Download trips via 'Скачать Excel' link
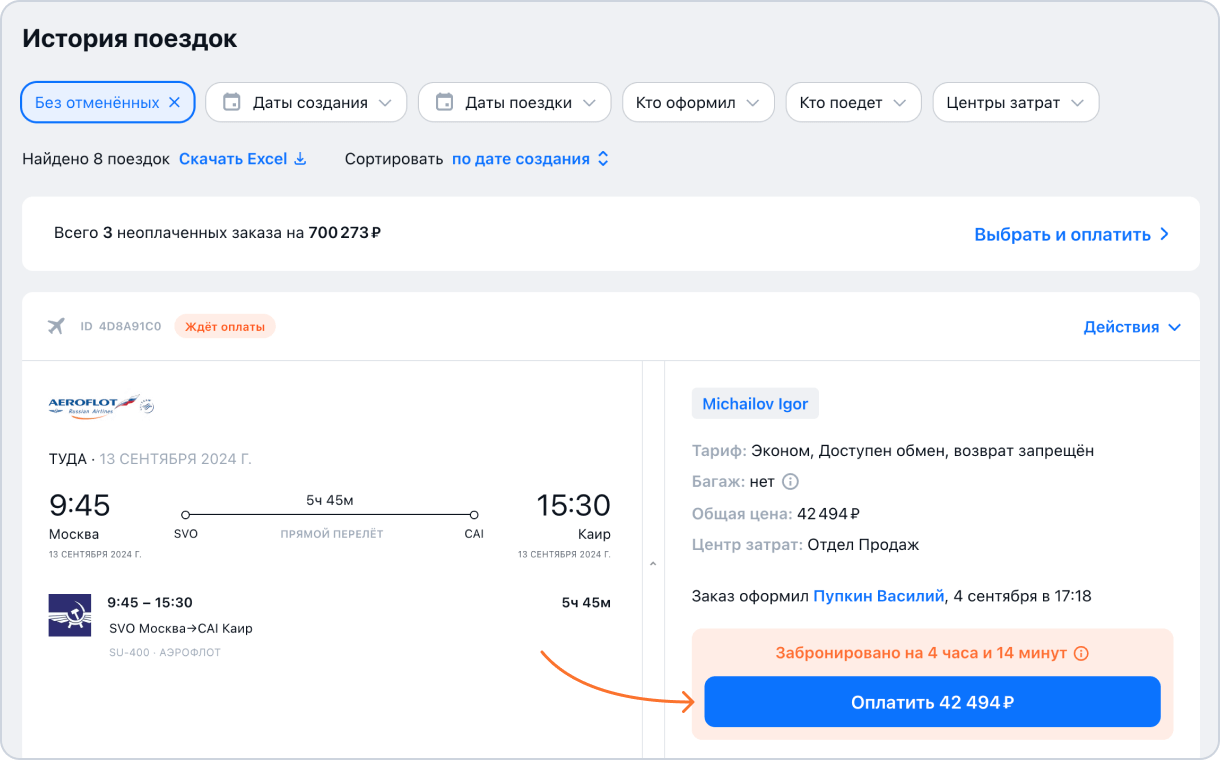This screenshot has width=1220, height=760. pyautogui.click(x=242, y=159)
